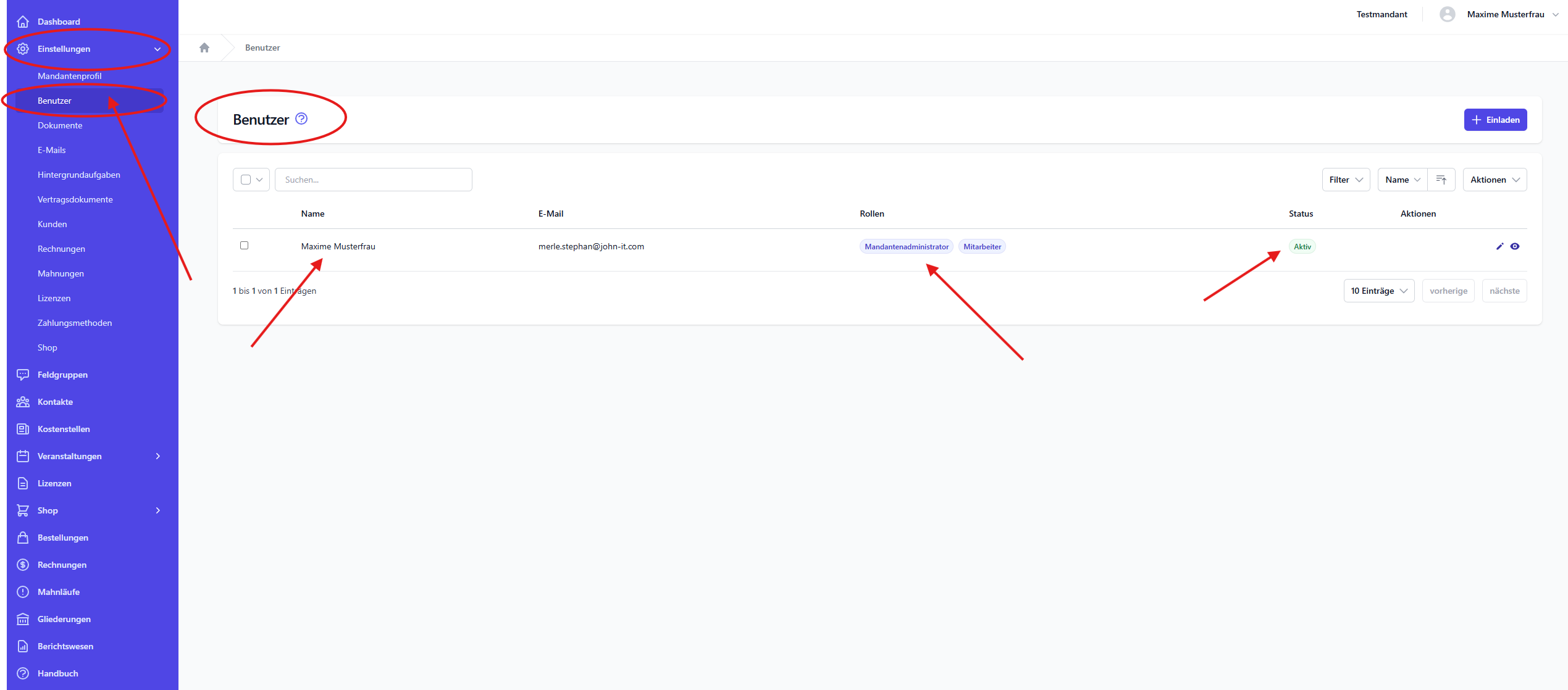1568x690 pixels.
Task: Click the Einladen button
Action: (x=1495, y=120)
